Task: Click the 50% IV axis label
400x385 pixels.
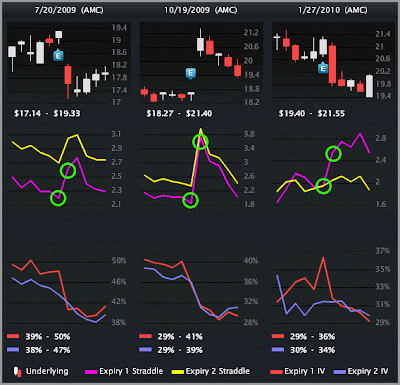Action: (119, 261)
